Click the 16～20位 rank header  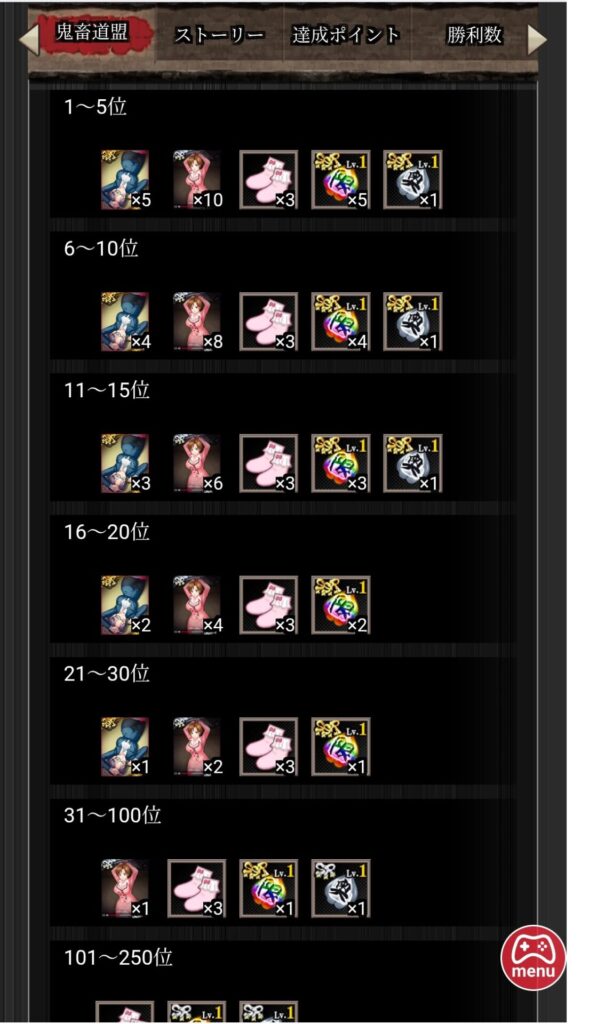pyautogui.click(x=106, y=532)
